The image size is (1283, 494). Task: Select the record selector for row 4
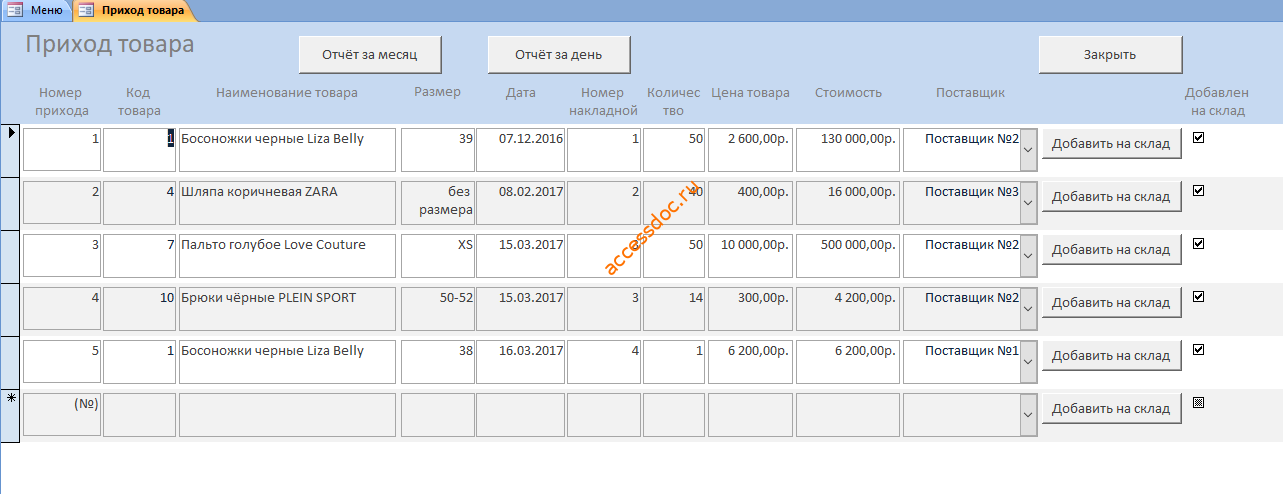(x=11, y=309)
